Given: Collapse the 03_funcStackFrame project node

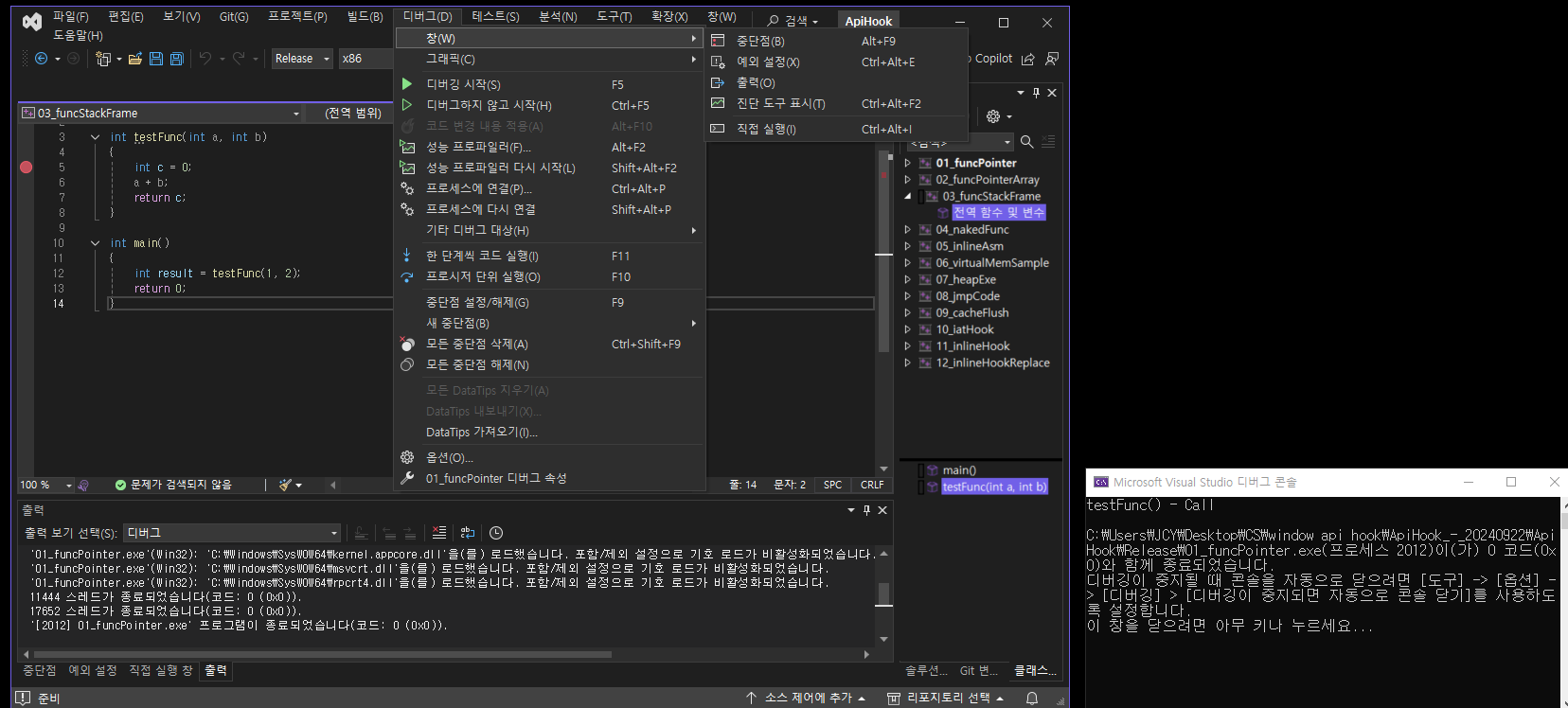Looking at the screenshot, I should (x=908, y=197).
